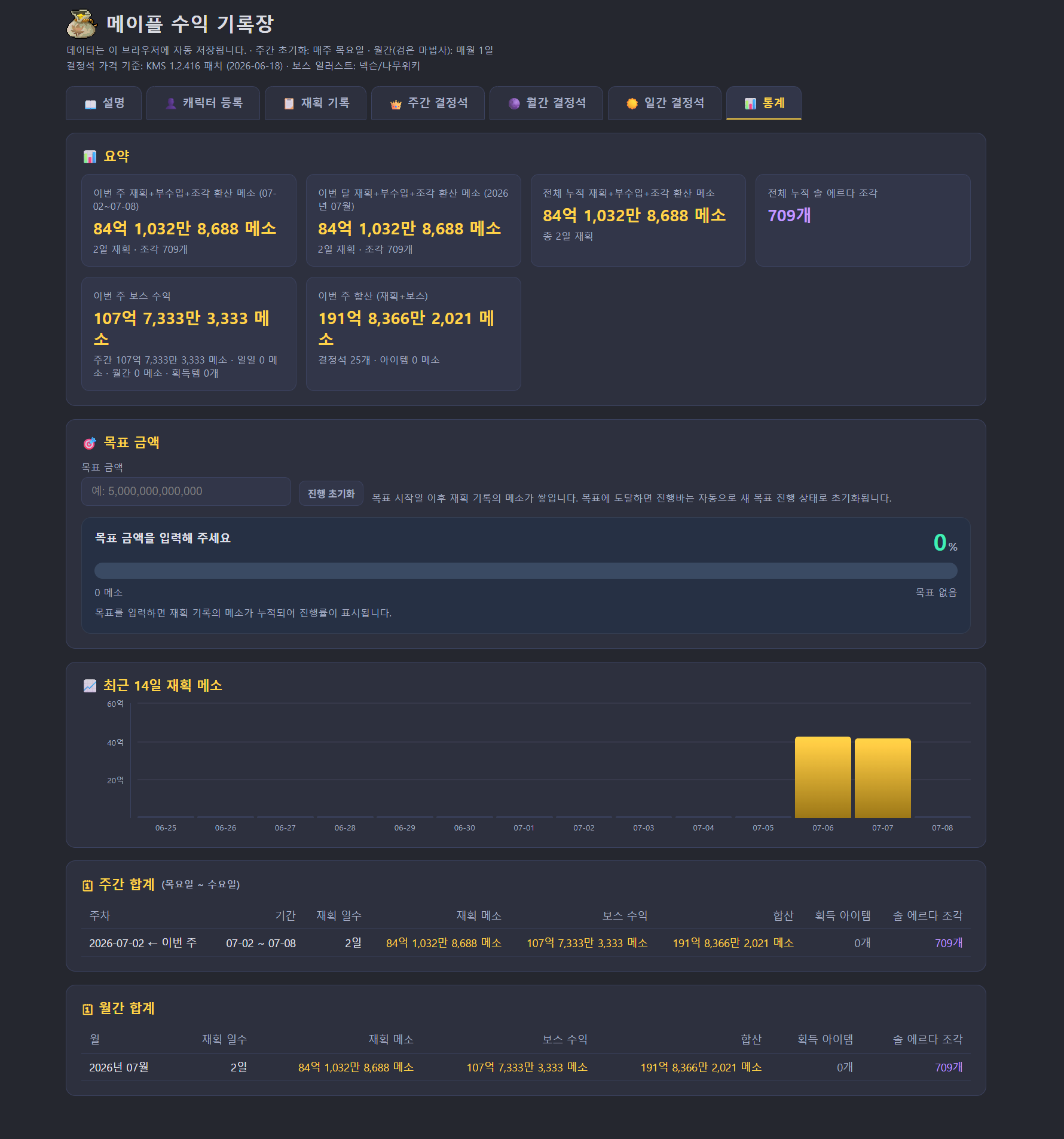Click the crown icon on 주간 결정석 tab
This screenshot has width=1064, height=1139.
[x=396, y=104]
